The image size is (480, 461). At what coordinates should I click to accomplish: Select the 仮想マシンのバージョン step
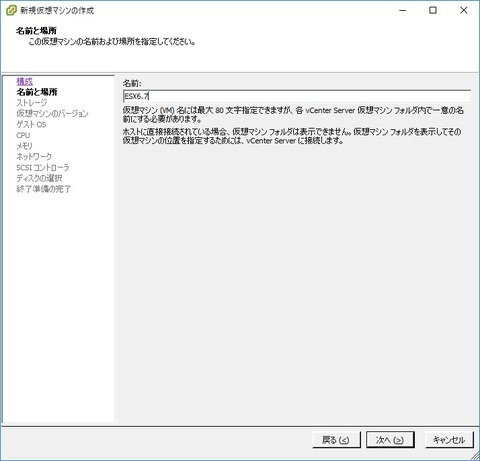[52, 114]
